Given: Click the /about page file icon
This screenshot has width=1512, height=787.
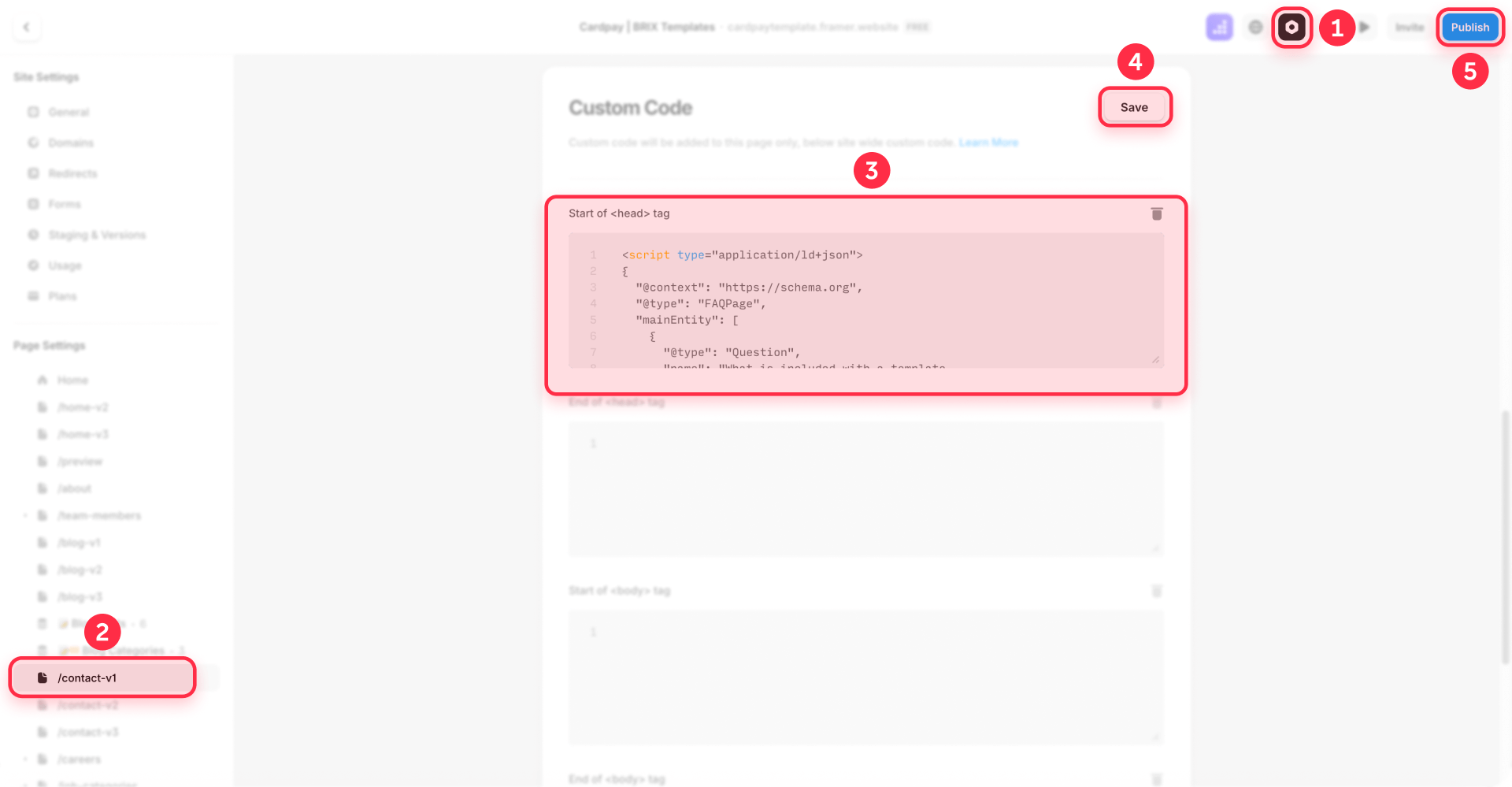Looking at the screenshot, I should 43,488.
